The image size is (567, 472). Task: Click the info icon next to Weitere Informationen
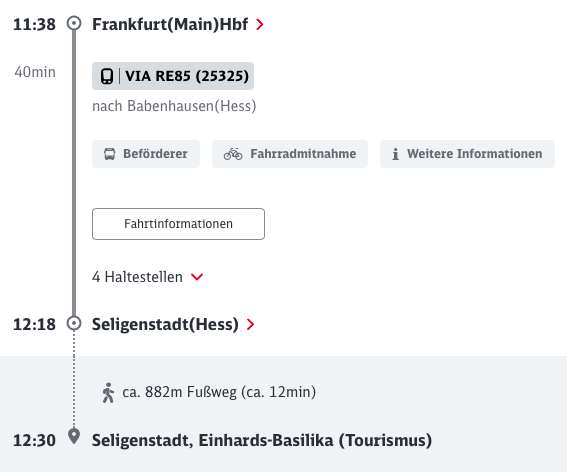[x=396, y=154]
